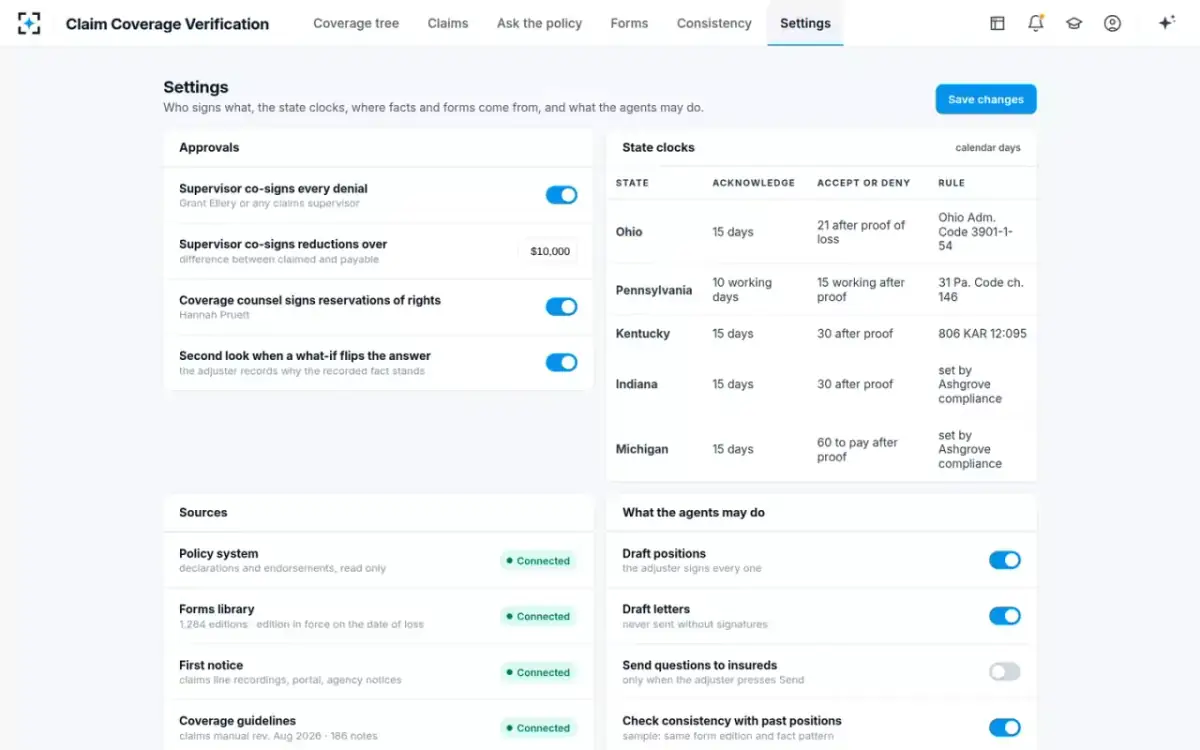Click the Claim Coverage Verification title
Viewport: 1200px width, 750px height.
click(x=167, y=24)
